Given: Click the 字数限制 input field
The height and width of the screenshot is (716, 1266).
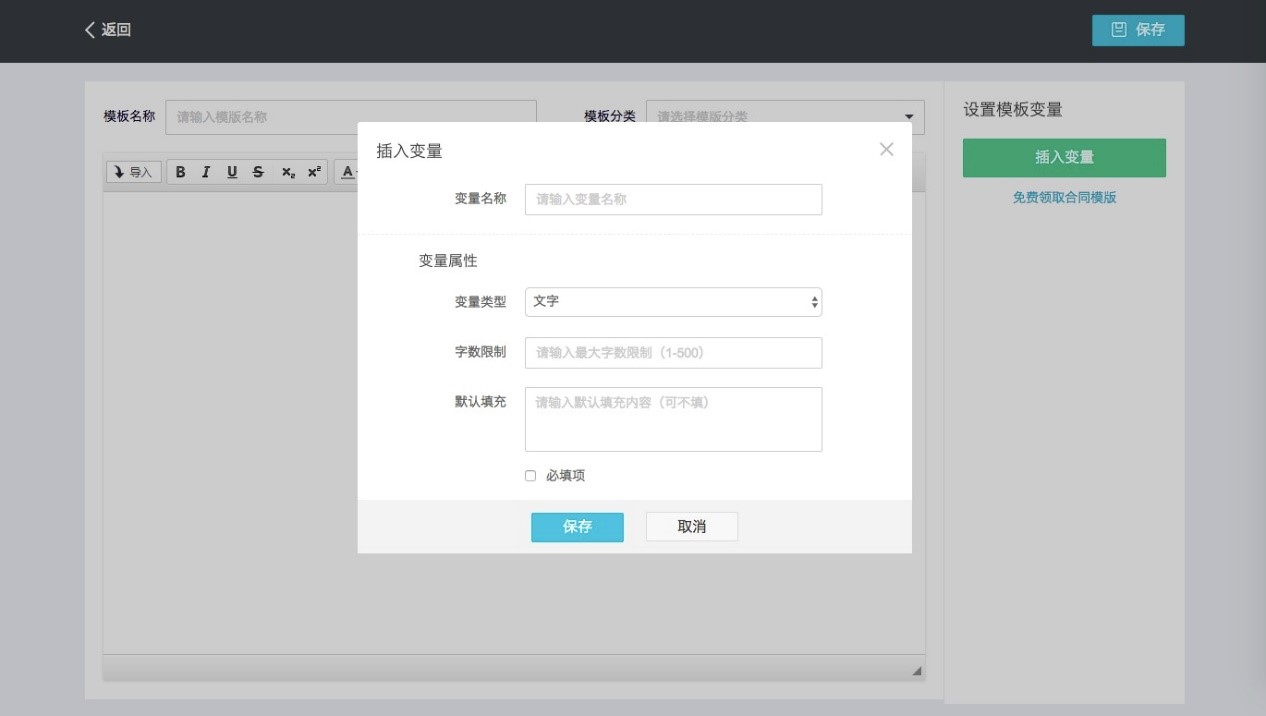Looking at the screenshot, I should 673,352.
